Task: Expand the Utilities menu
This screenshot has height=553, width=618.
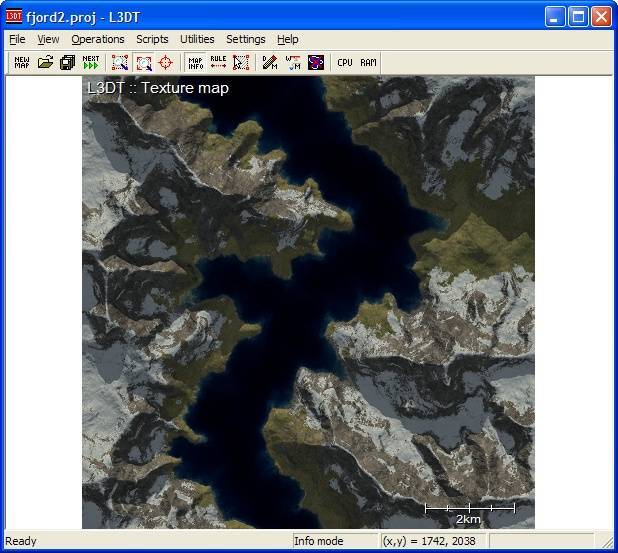Action: coord(197,39)
